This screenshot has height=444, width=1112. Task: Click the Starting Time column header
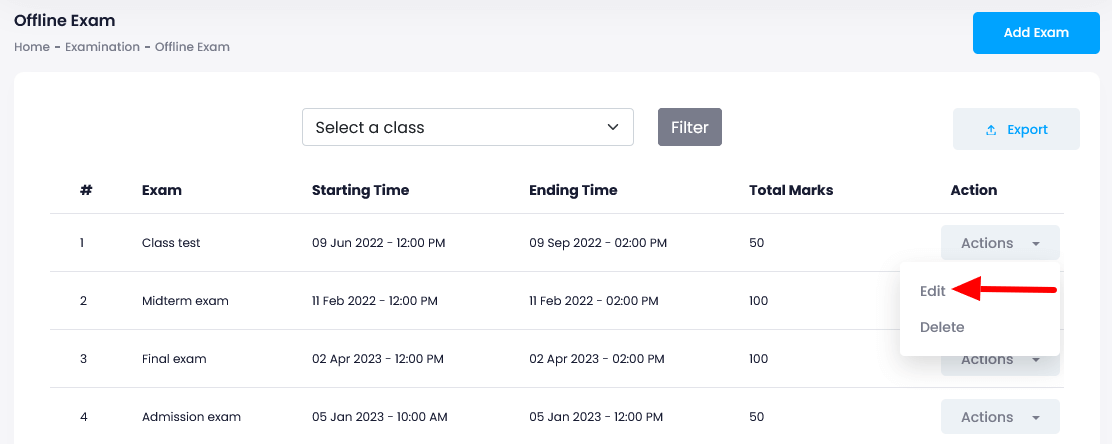click(360, 190)
